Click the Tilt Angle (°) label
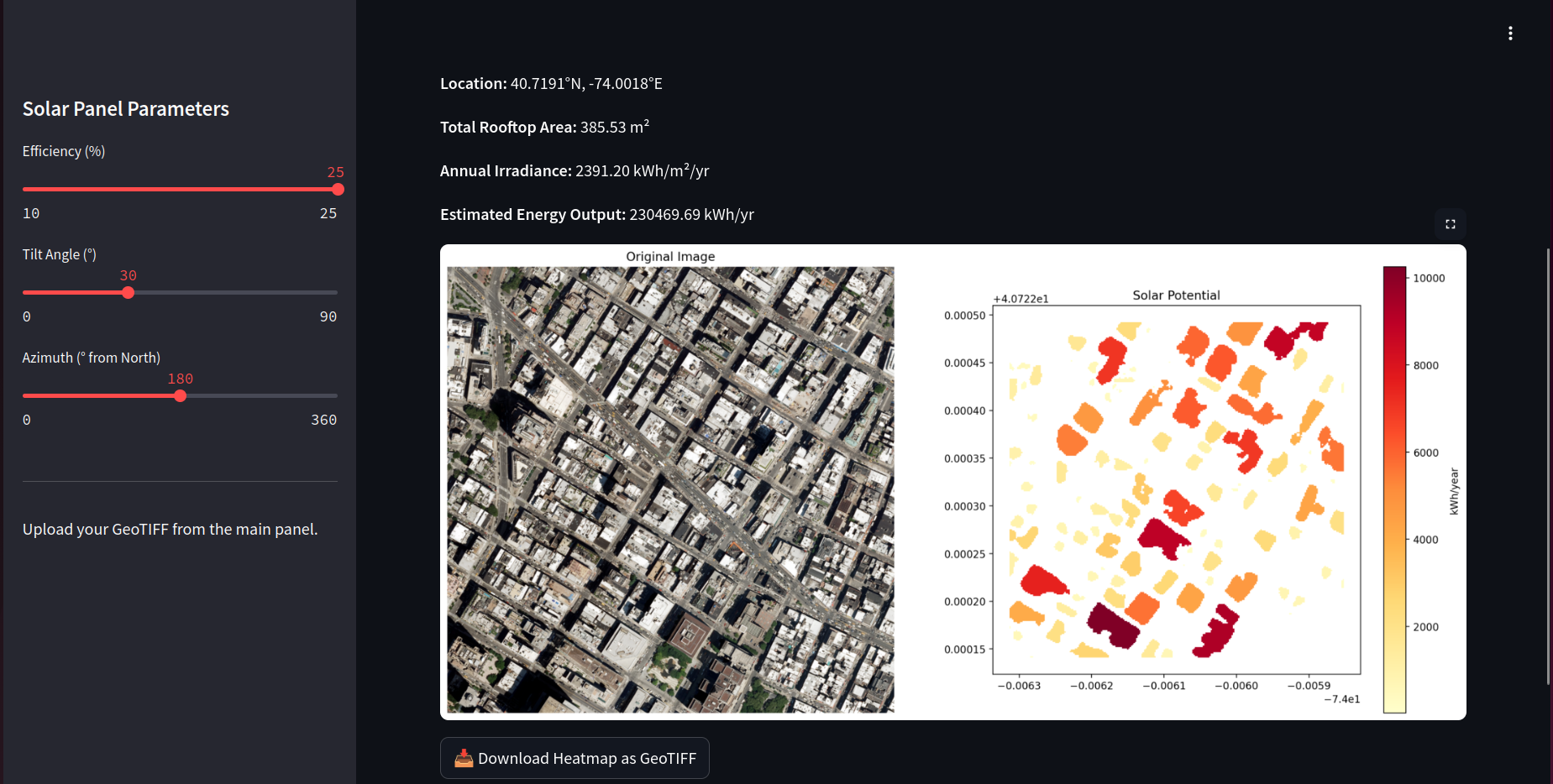The image size is (1553, 784). click(60, 254)
